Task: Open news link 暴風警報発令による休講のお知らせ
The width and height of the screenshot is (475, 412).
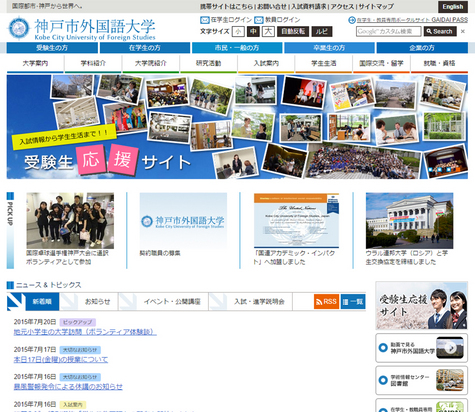Action: click(x=68, y=387)
